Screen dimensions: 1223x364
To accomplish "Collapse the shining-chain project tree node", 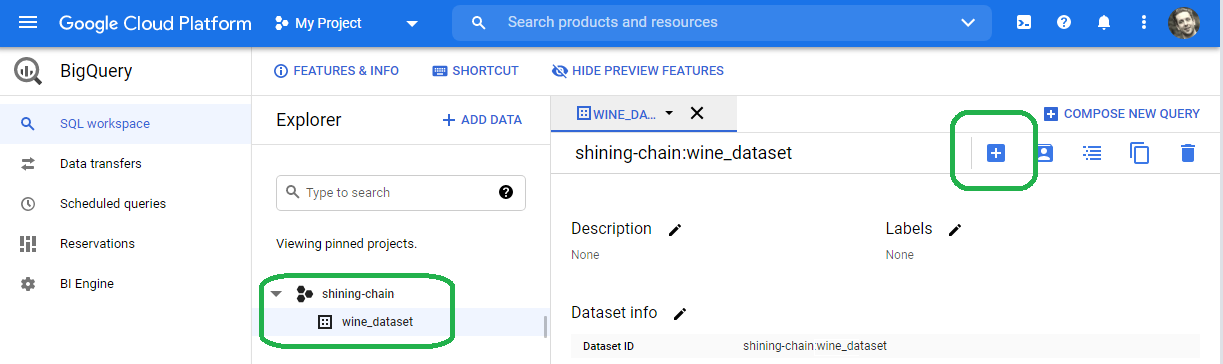I will (x=276, y=294).
